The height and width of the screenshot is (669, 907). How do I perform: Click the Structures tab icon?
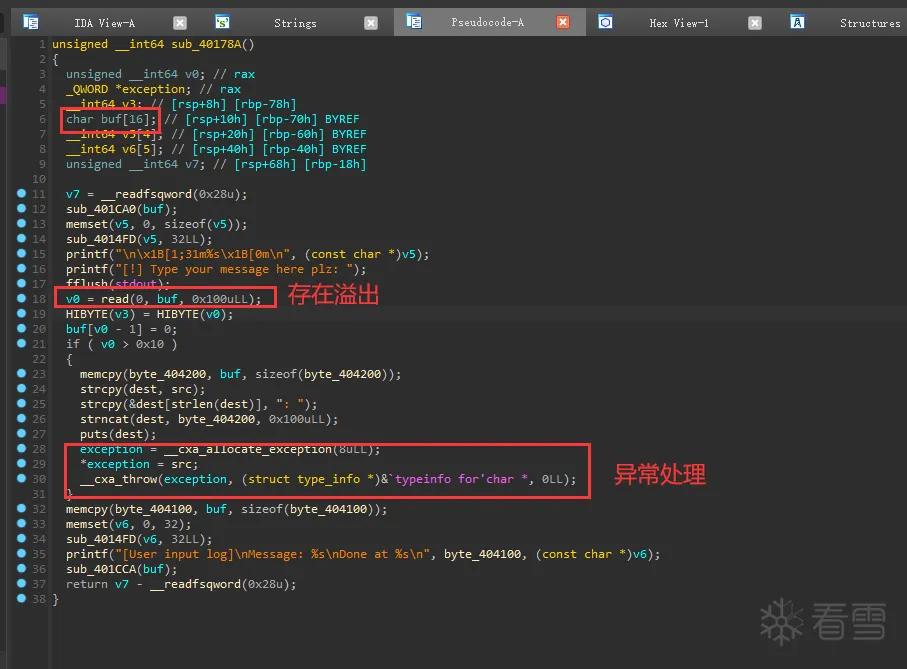[797, 23]
